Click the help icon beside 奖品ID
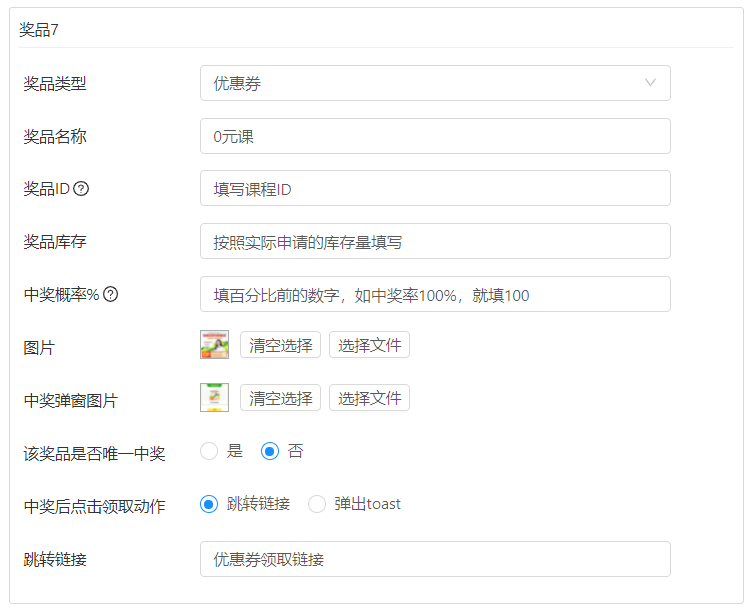This screenshot has width=755, height=608. pyautogui.click(x=82, y=189)
